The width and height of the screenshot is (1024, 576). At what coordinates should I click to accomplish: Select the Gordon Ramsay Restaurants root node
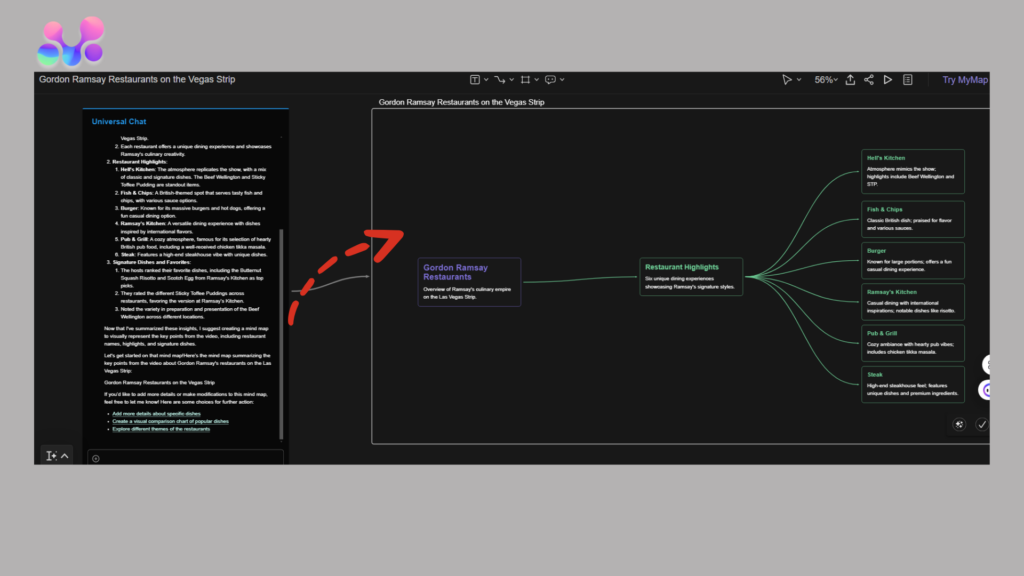470,282
